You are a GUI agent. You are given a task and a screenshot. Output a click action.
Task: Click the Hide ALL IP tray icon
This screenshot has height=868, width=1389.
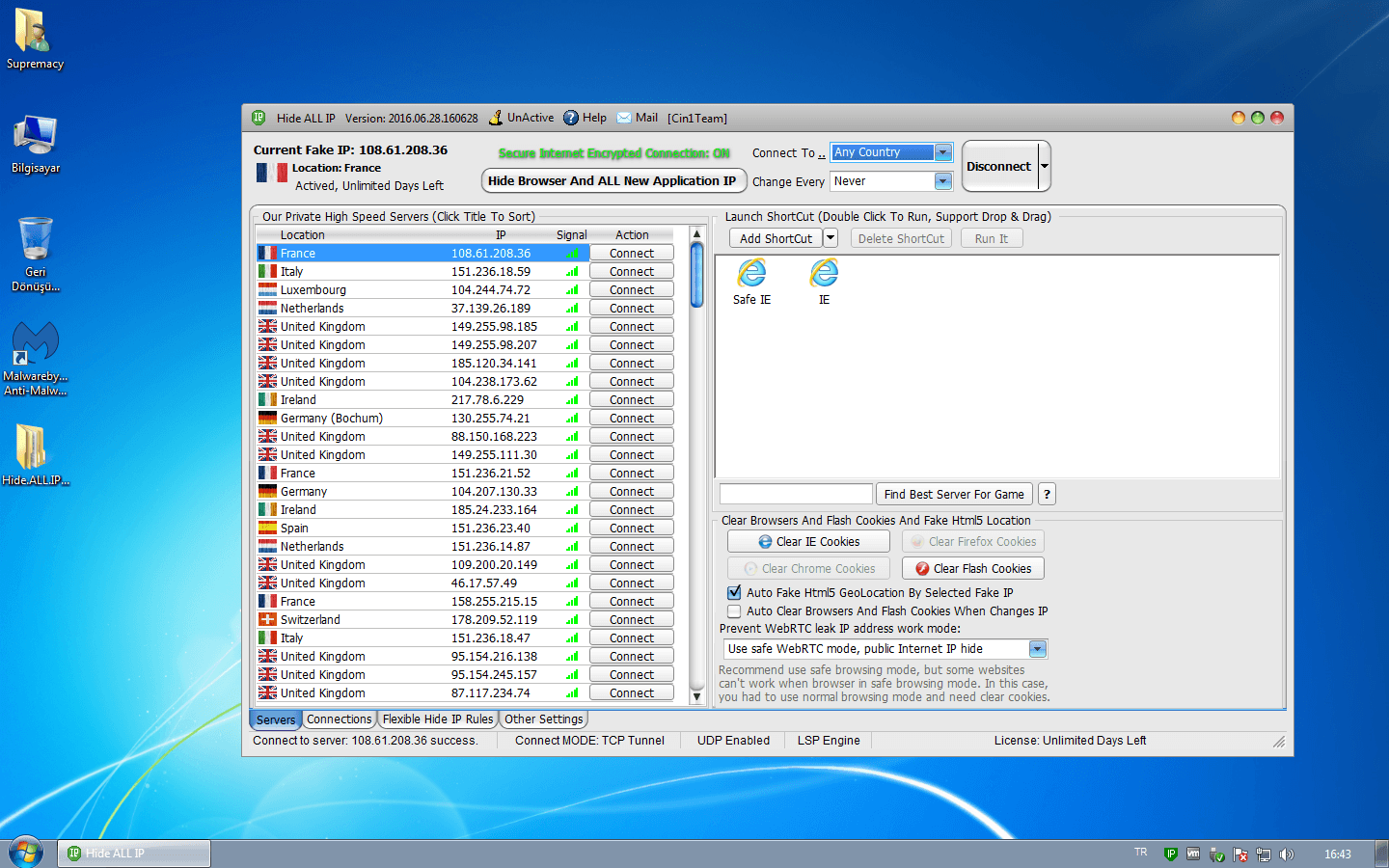point(1170,854)
